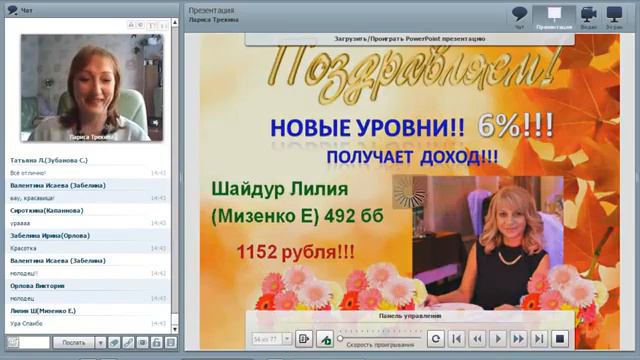This screenshot has width=640, height=360.
Task: Open the dropdown arrow next to Послать
Action: point(100,343)
